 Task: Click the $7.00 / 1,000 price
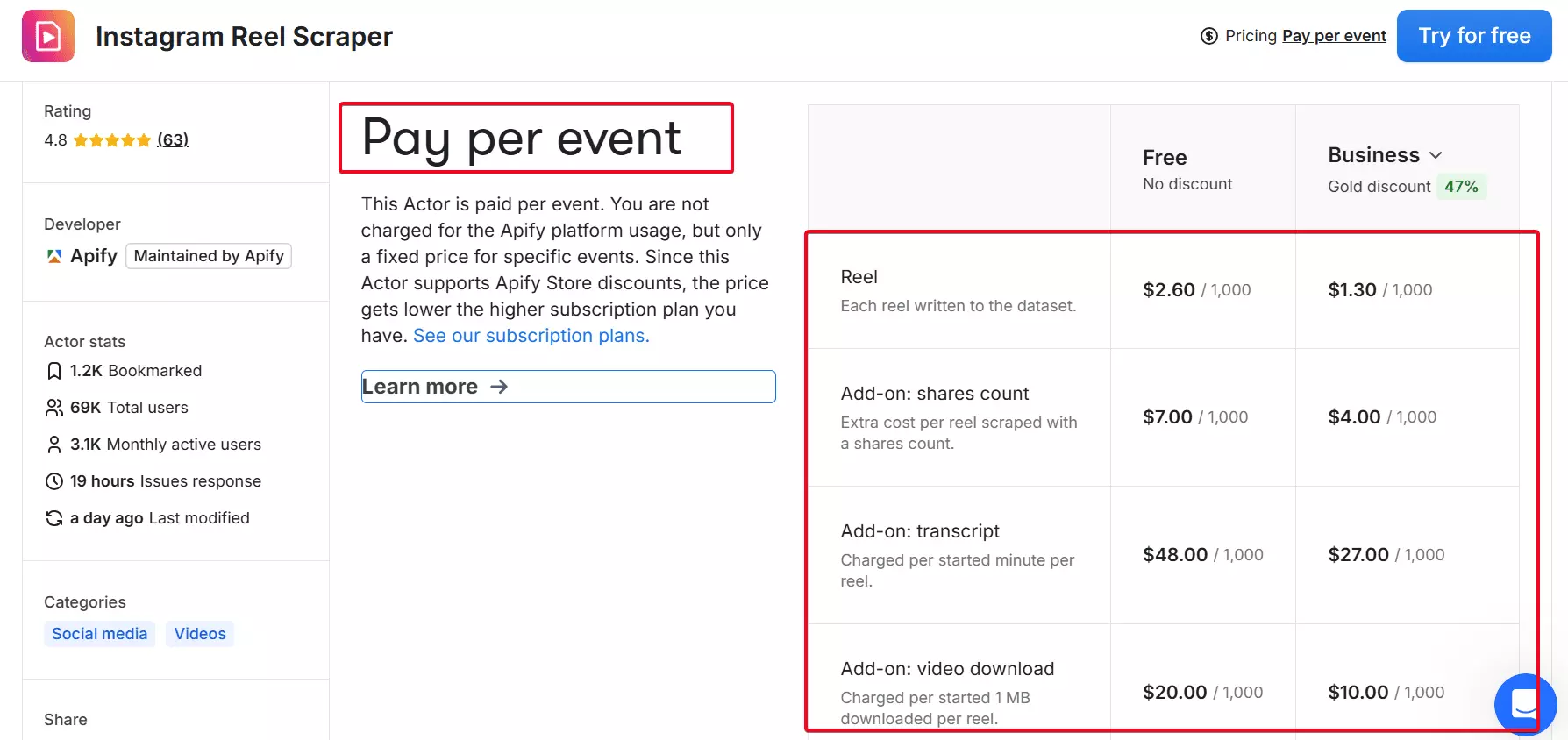pos(1195,417)
